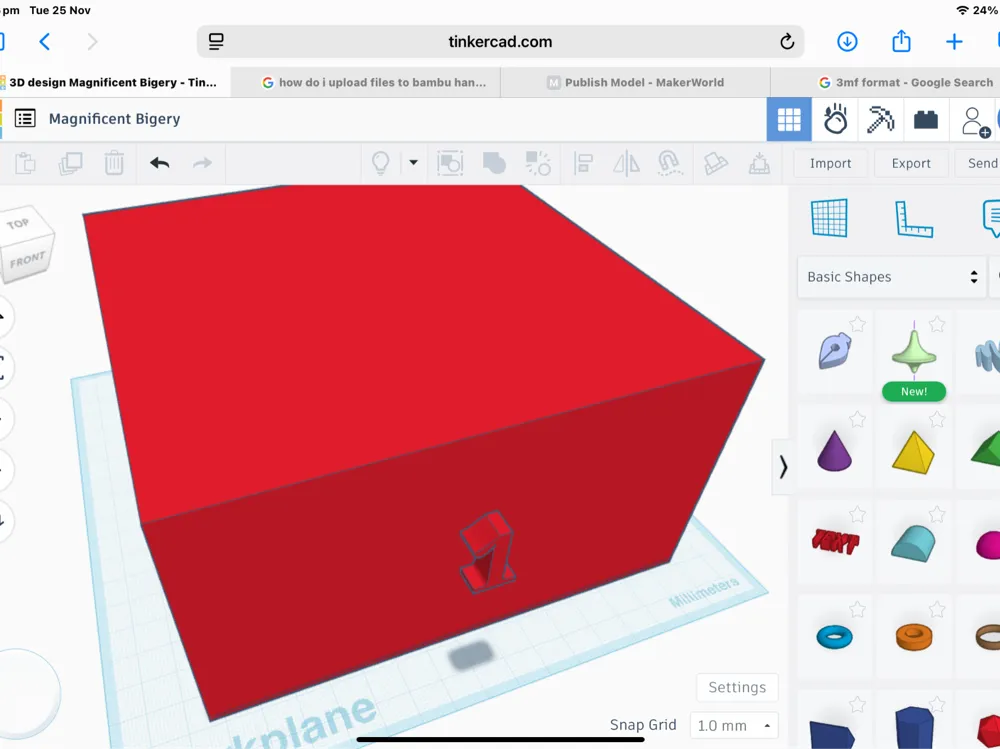The height and width of the screenshot is (750, 1000).
Task: Switch to Blocks pickaxe view
Action: click(880, 119)
